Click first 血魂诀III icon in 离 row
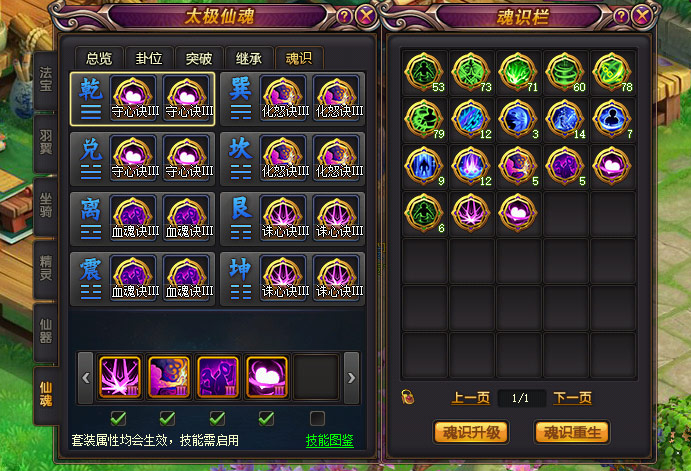Viewport: 691px width, 471px height. [x=133, y=218]
